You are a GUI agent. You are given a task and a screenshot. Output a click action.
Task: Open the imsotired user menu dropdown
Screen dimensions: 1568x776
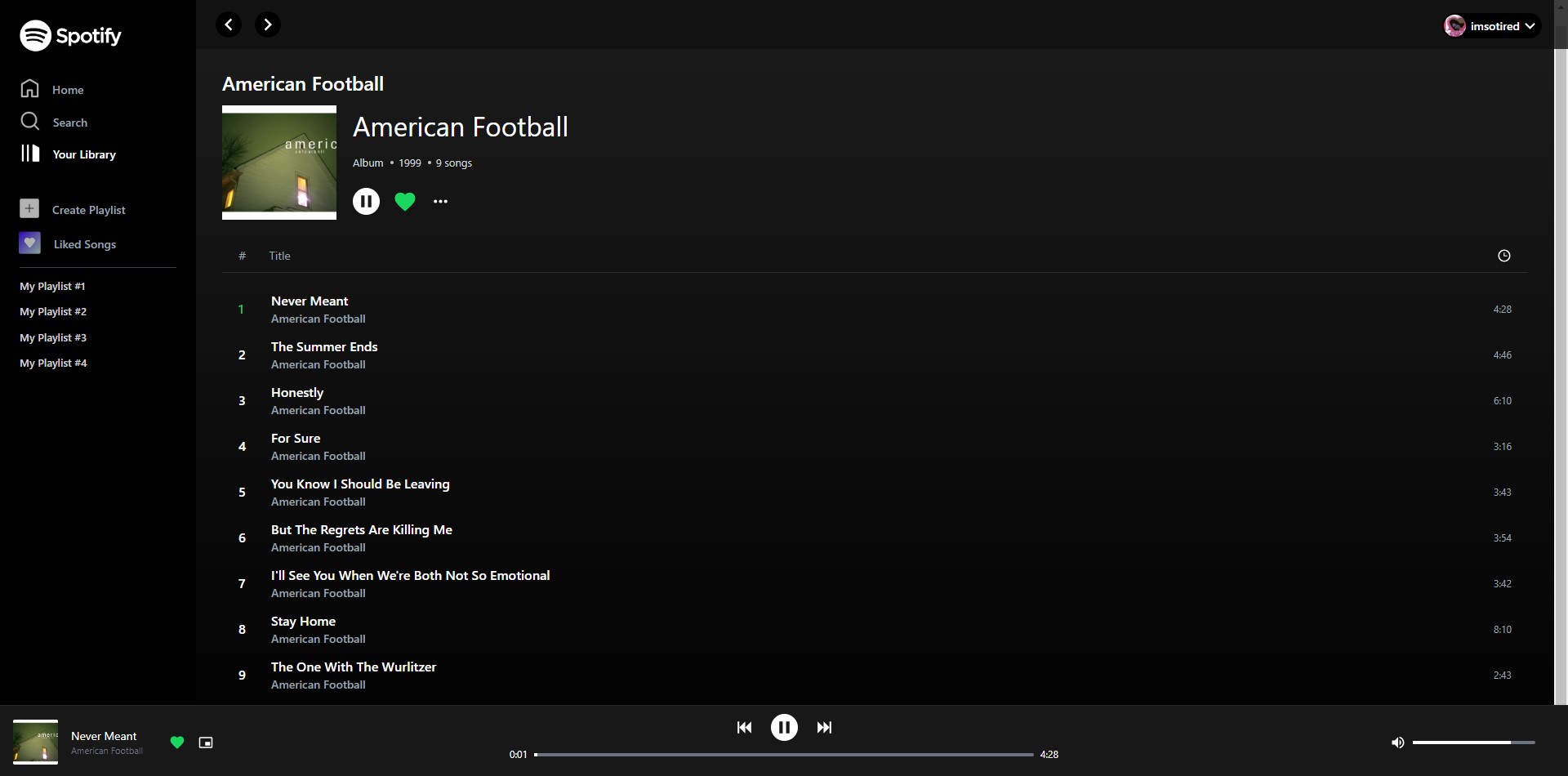(x=1492, y=26)
